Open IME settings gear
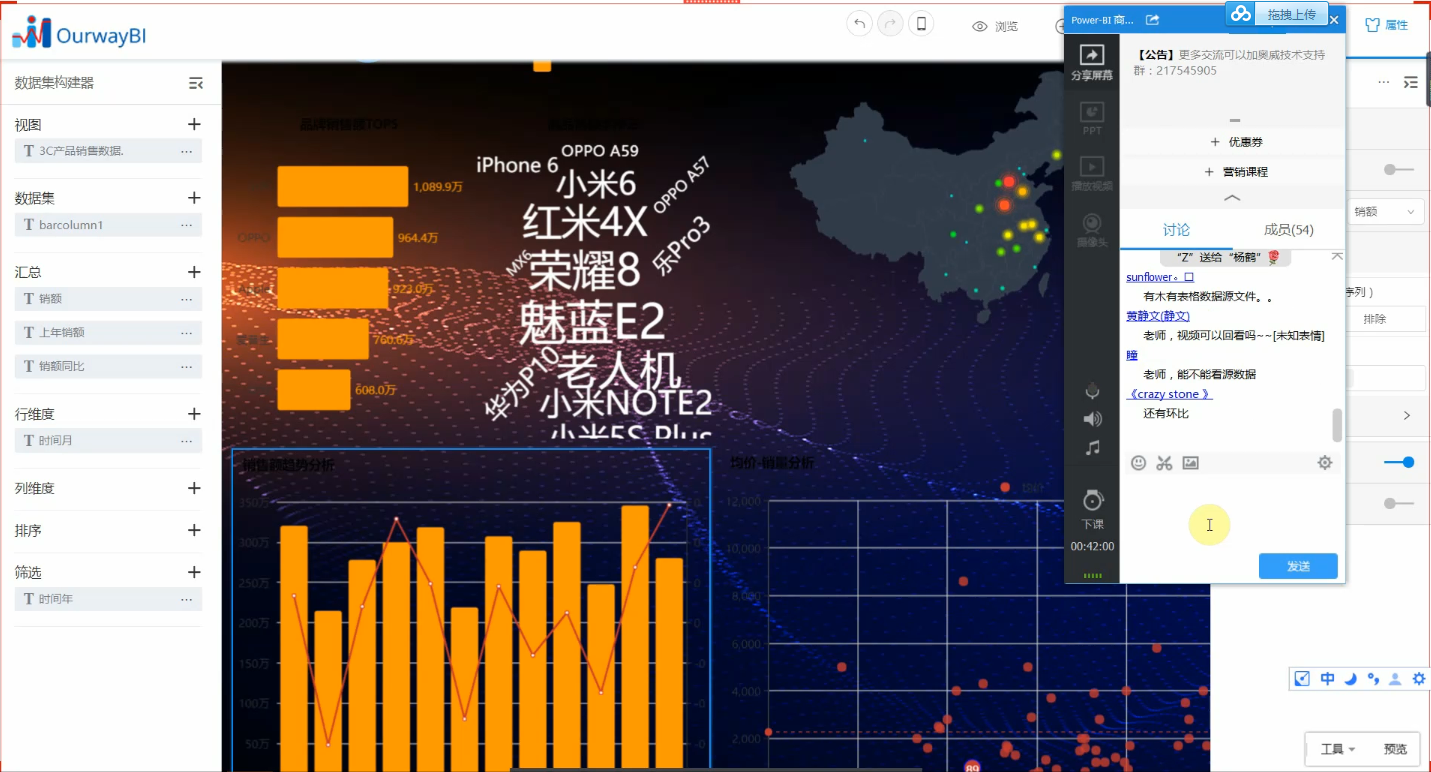 (1419, 679)
